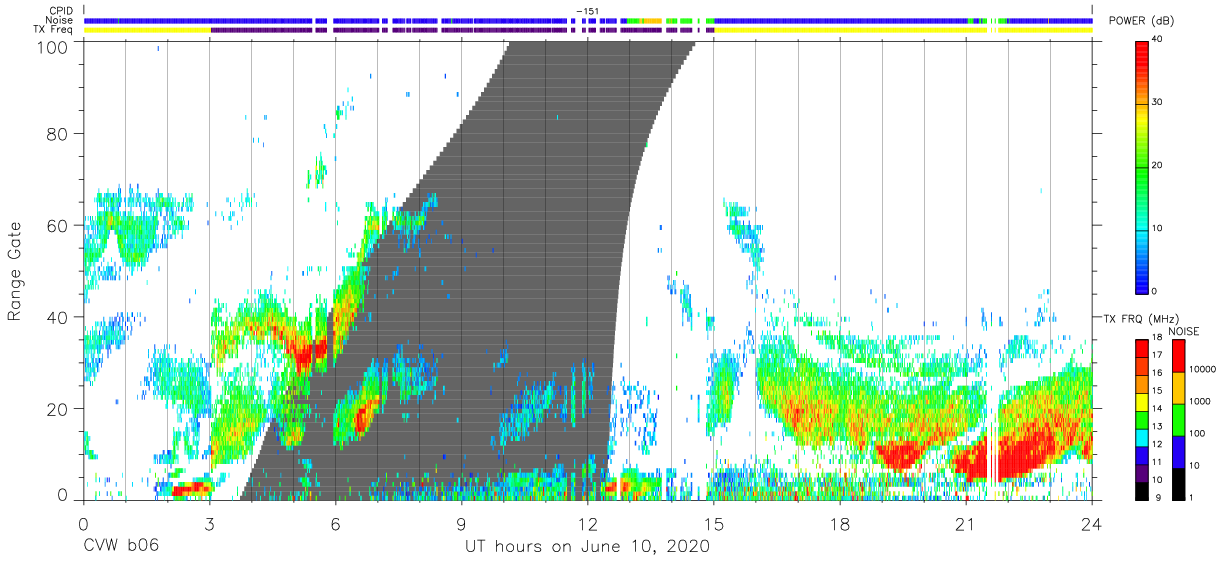The image size is (1228, 567).
Task: Click UT hours axis tick '6'
Action: [x=335, y=523]
